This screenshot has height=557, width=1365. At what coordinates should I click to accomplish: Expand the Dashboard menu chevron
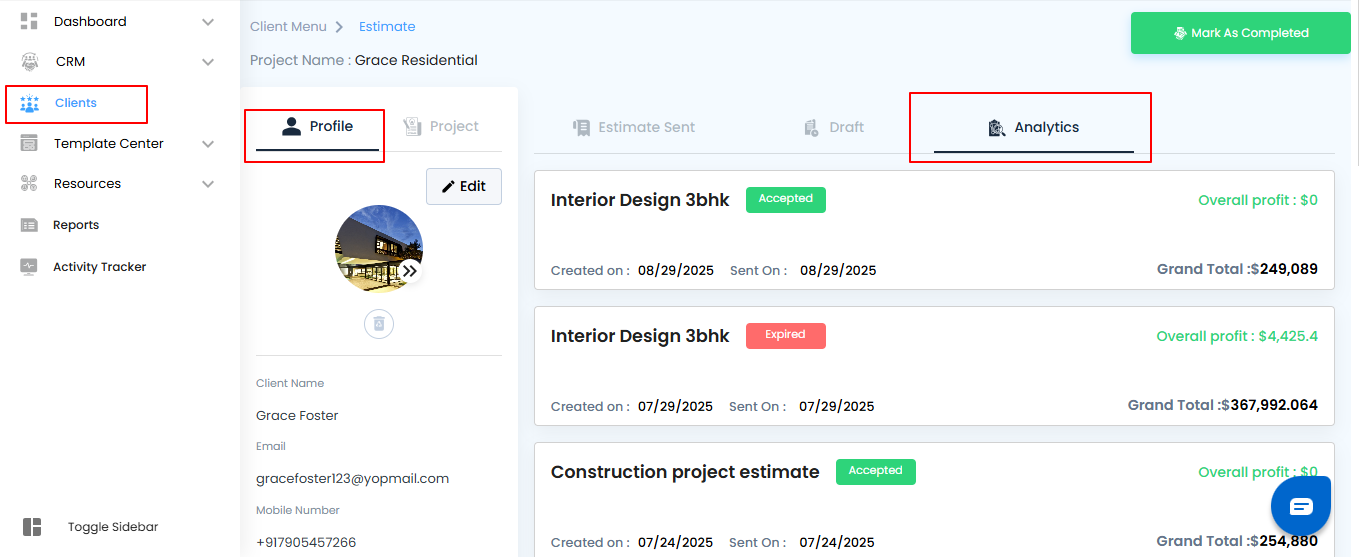tap(208, 22)
